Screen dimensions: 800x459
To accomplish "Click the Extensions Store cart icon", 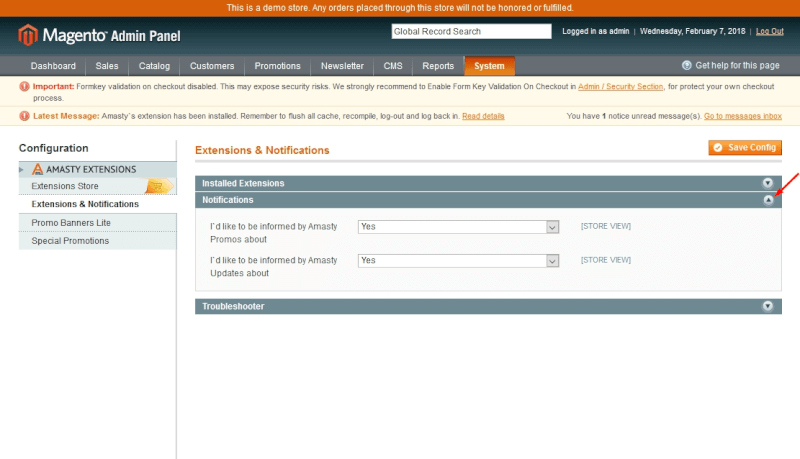I will (x=159, y=186).
